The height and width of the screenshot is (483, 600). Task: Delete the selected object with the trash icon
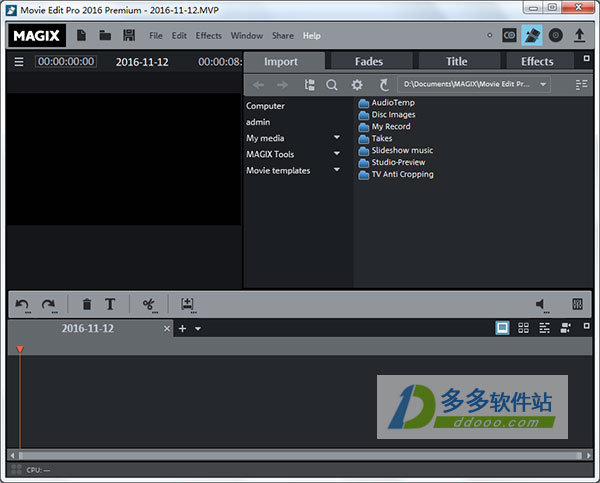tap(87, 304)
